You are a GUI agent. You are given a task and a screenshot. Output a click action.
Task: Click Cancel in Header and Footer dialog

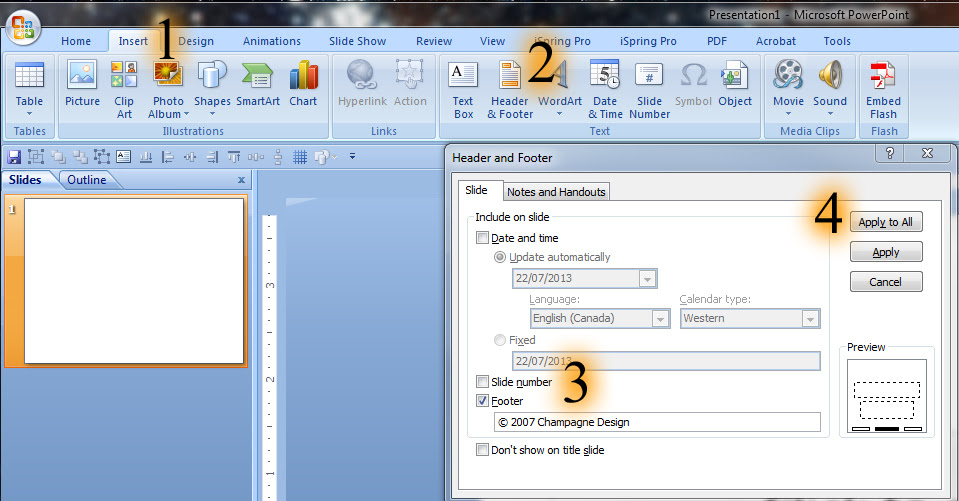[886, 282]
